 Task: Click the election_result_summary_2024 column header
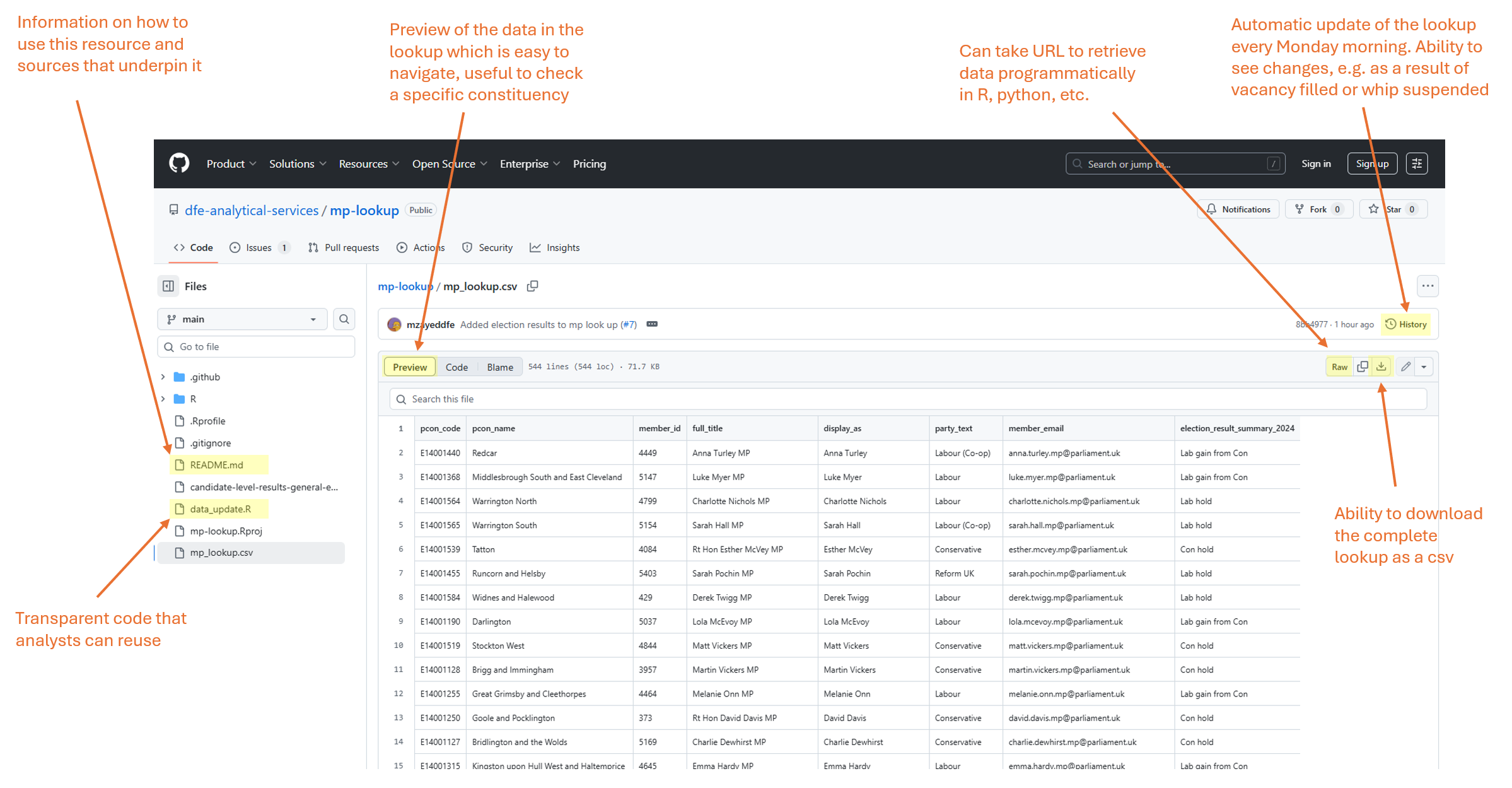click(x=1237, y=428)
